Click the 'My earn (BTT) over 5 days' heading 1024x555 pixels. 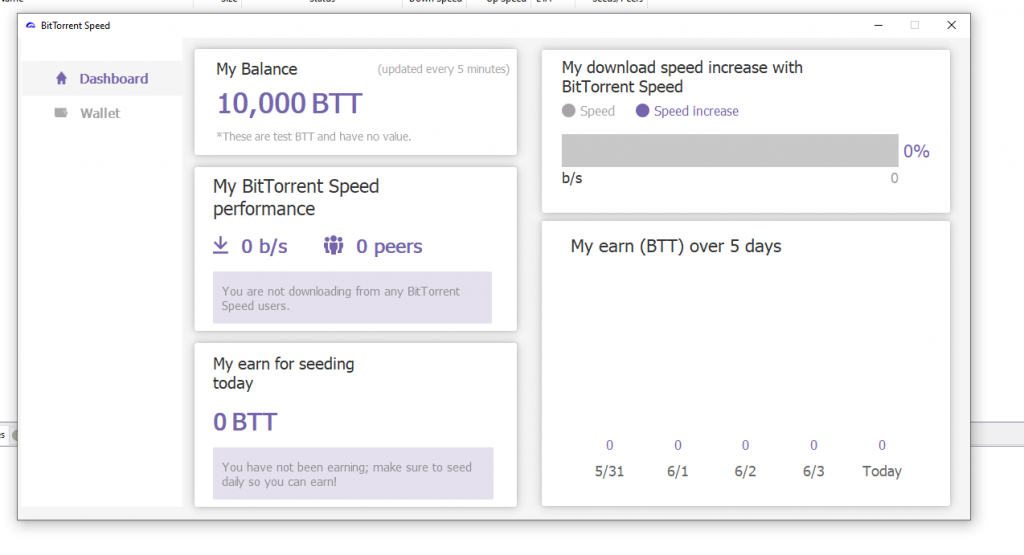(676, 246)
